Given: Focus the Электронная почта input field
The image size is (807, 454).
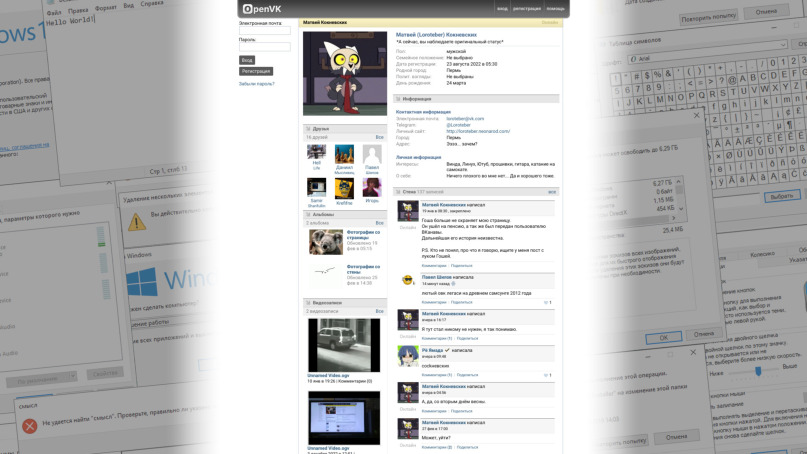Looking at the screenshot, I should coord(265,30).
